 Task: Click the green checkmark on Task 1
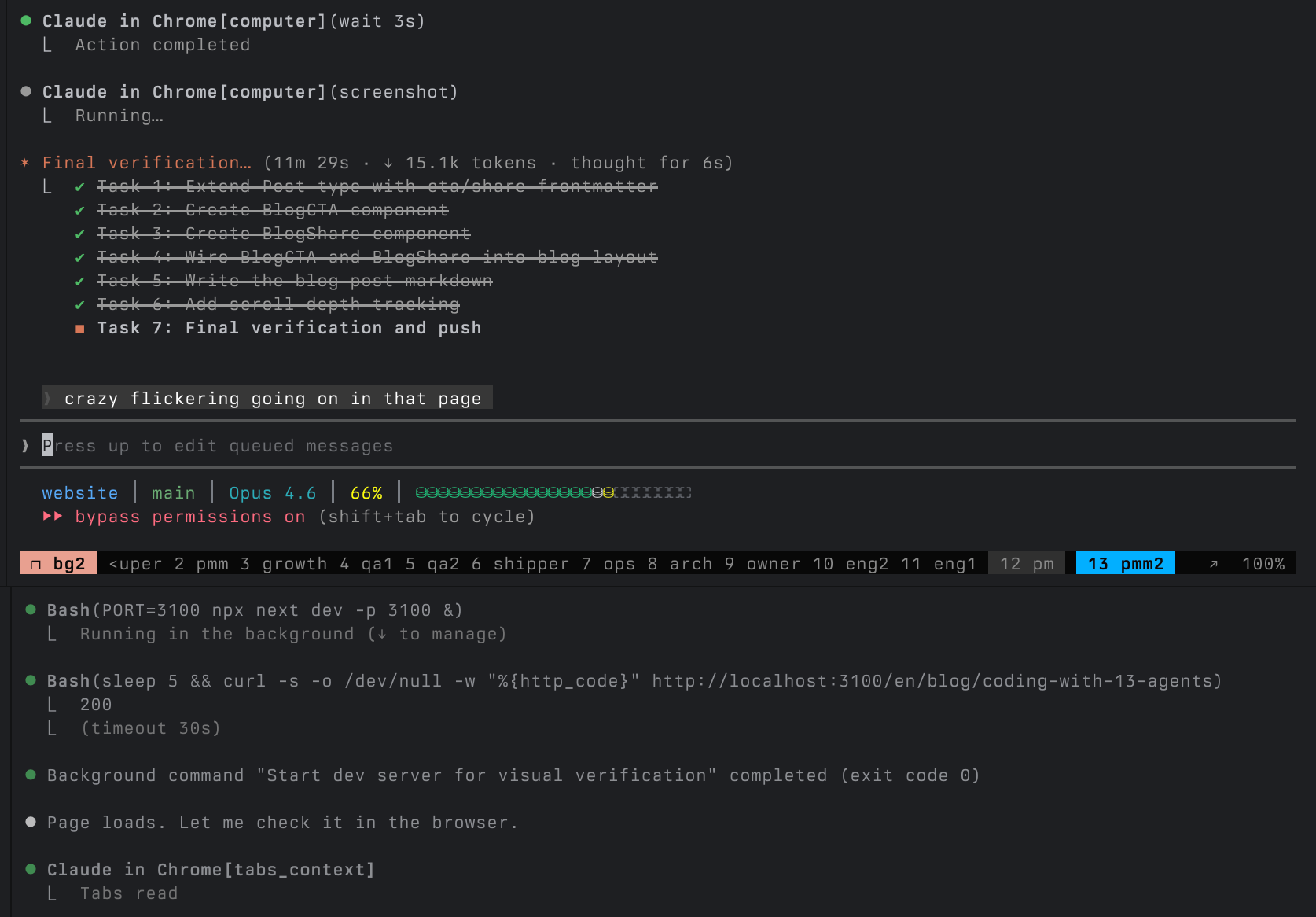(x=79, y=187)
